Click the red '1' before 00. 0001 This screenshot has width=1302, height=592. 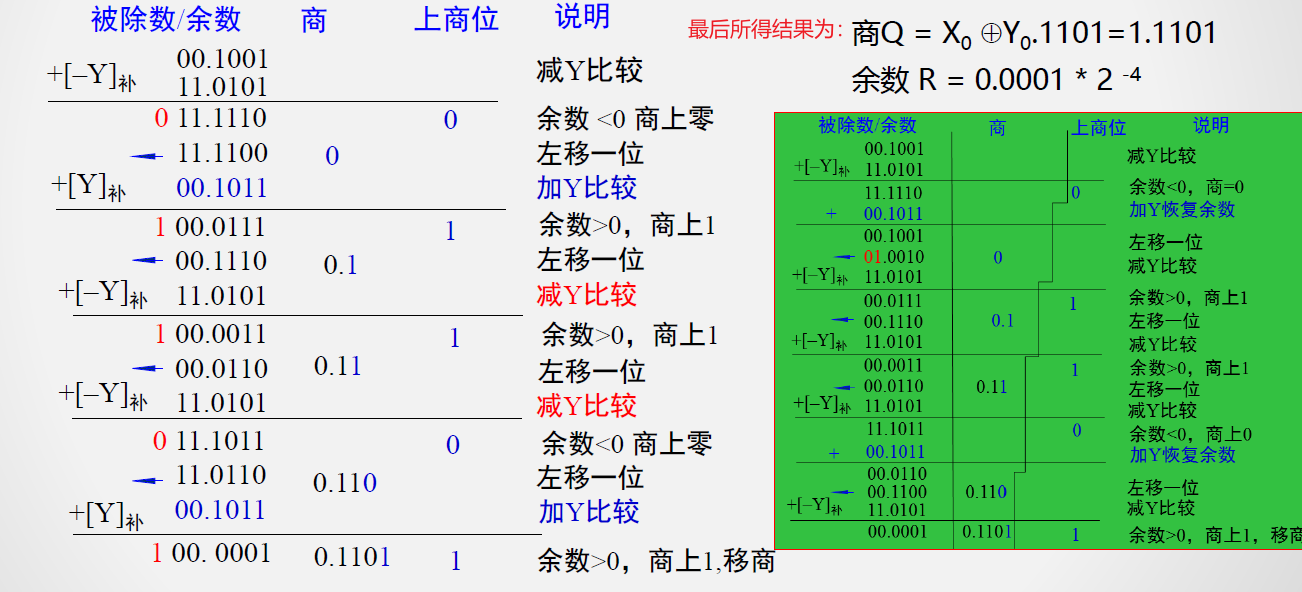(157, 552)
